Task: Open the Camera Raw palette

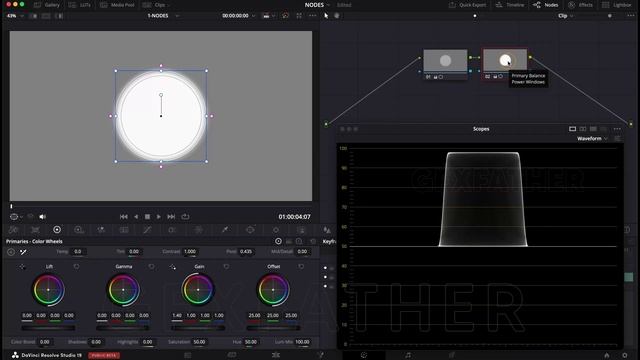Action: pyautogui.click(x=13, y=230)
